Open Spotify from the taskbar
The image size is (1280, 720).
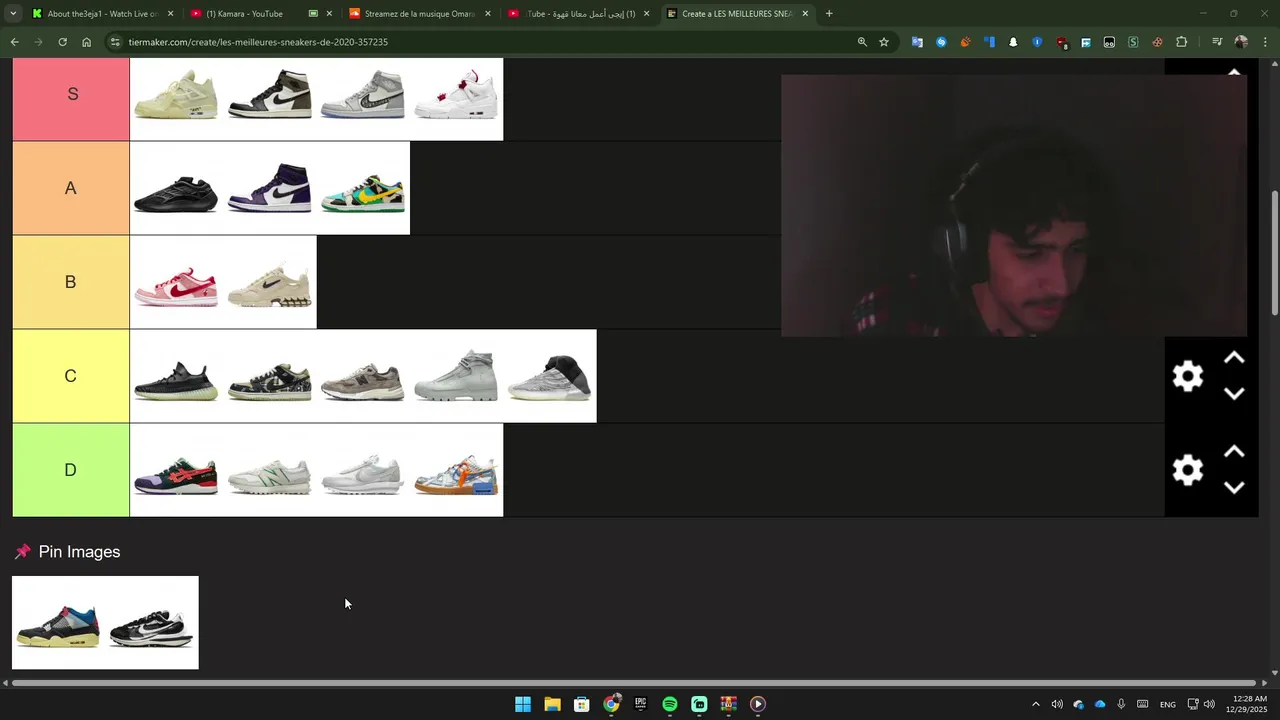tap(670, 704)
